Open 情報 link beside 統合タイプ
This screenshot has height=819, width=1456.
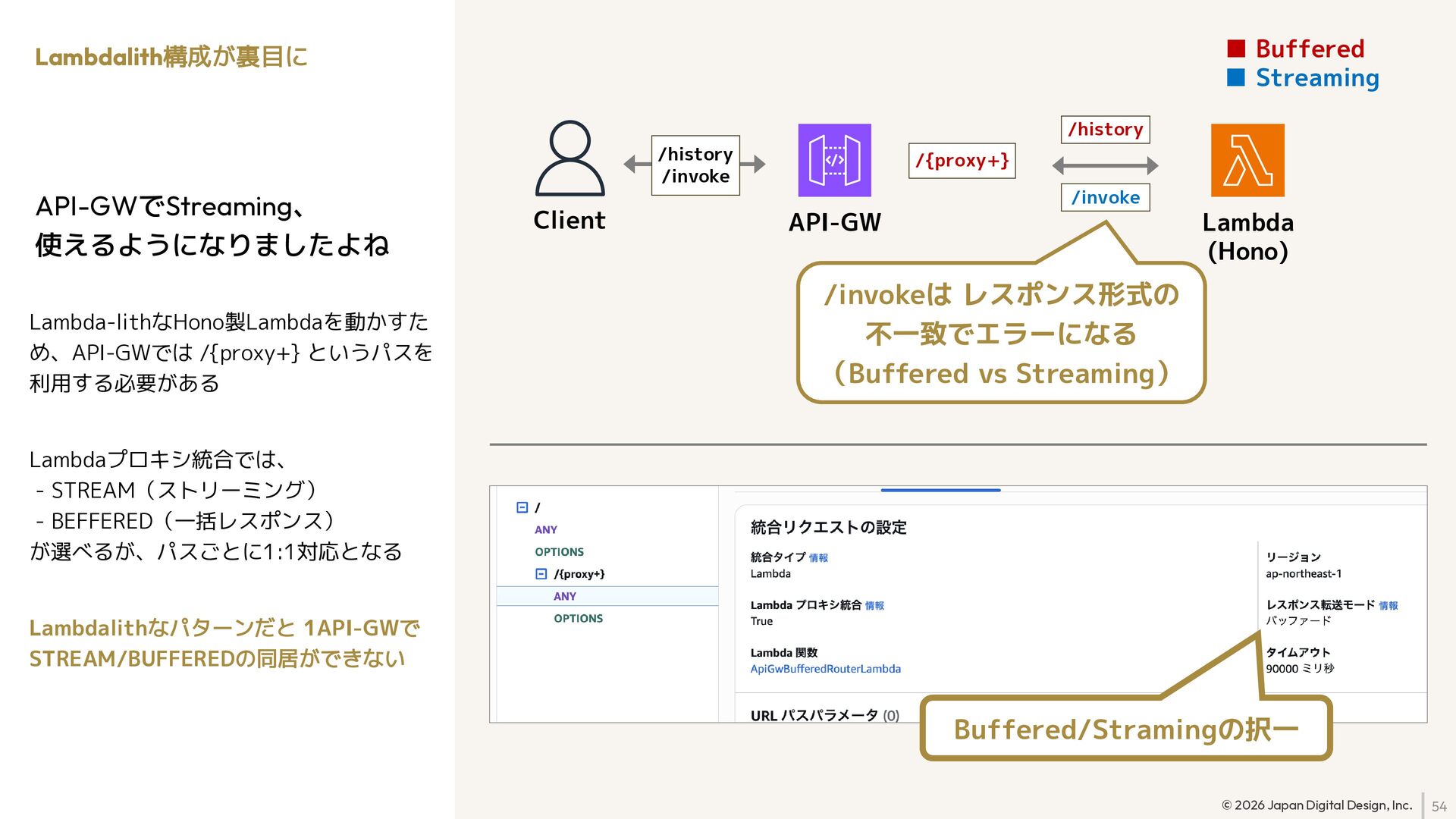click(x=818, y=558)
